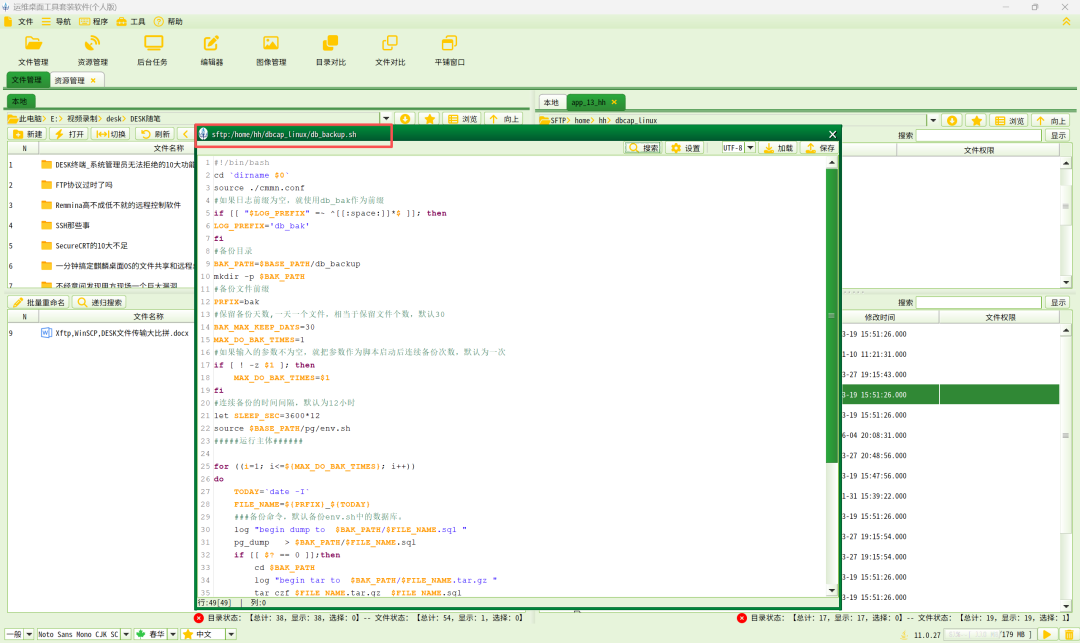
Task: Switch to the app_13_hh remote tab
Action: coord(589,102)
